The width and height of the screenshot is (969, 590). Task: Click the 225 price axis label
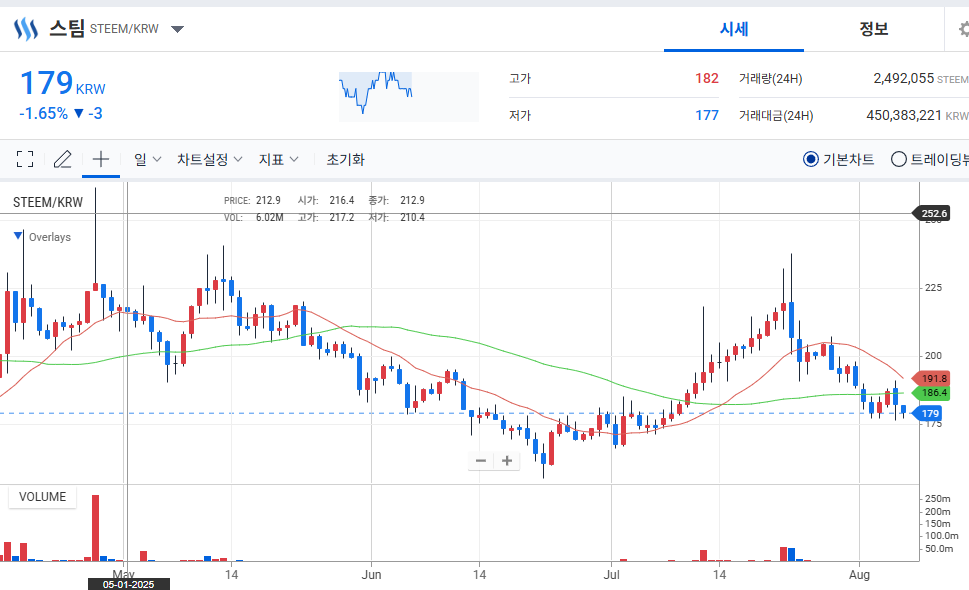933,288
